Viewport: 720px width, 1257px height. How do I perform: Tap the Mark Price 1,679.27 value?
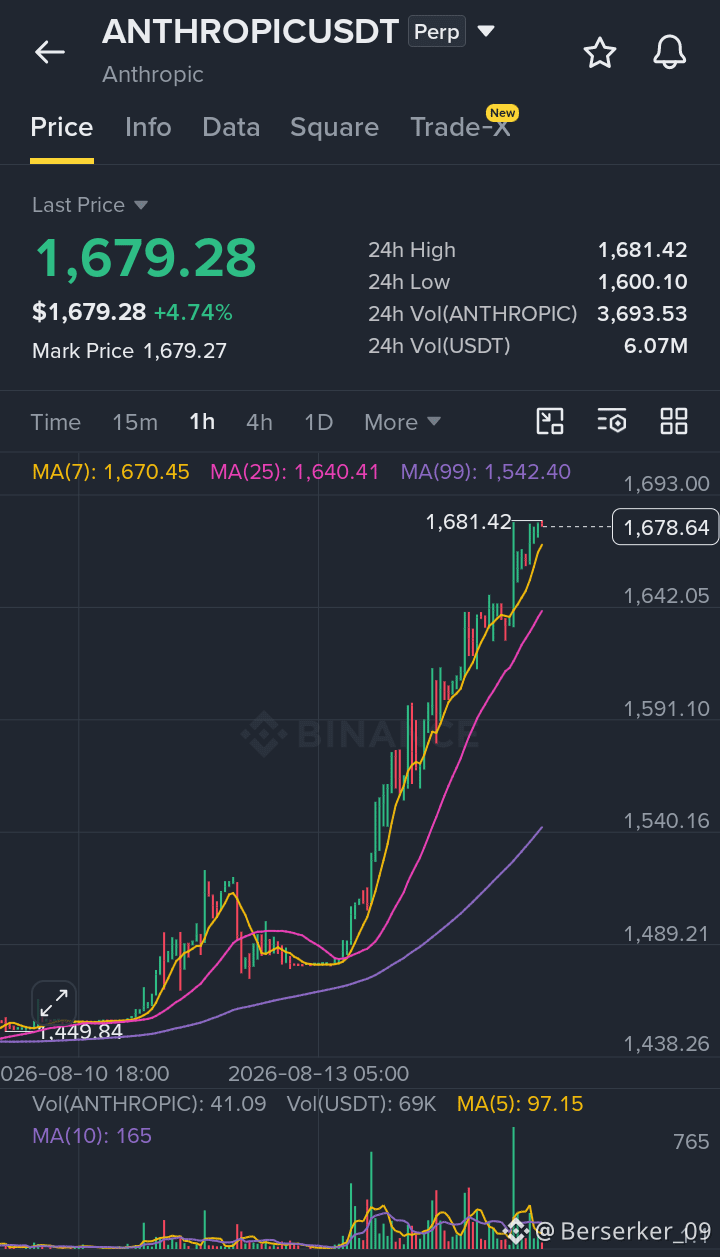[185, 351]
